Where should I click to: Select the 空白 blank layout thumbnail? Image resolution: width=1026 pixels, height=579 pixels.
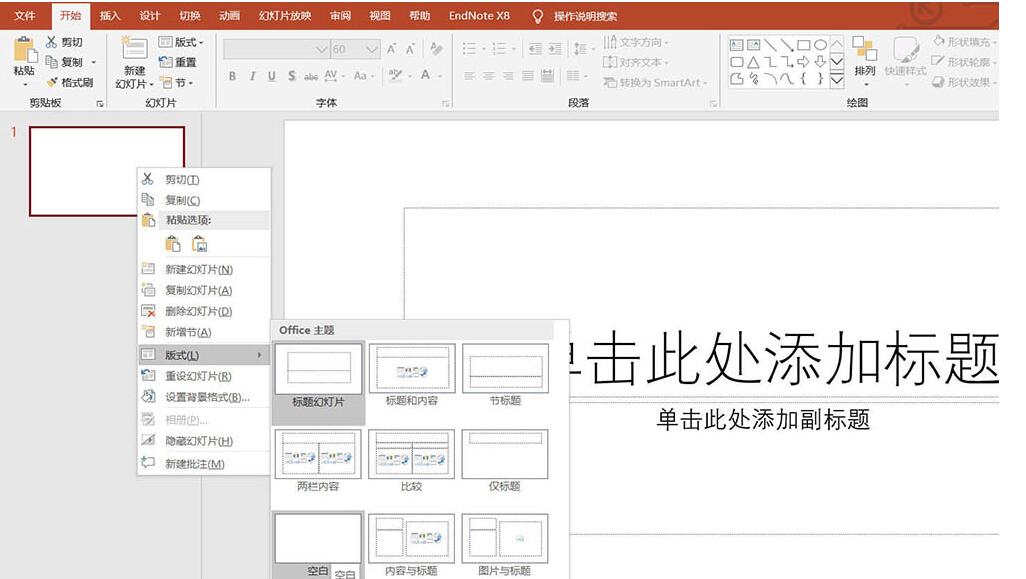(x=318, y=537)
